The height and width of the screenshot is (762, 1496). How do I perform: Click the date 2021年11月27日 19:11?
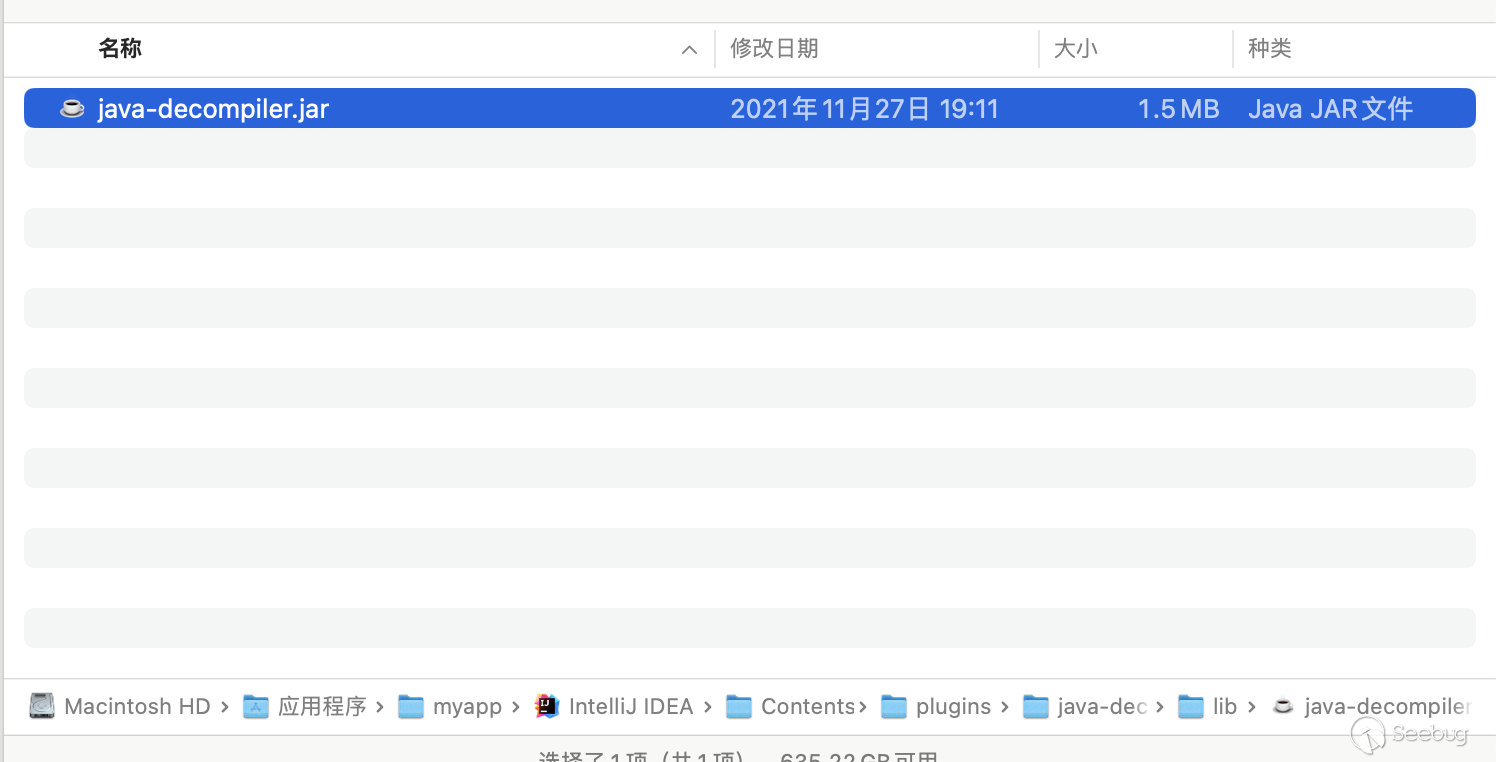[x=864, y=109]
